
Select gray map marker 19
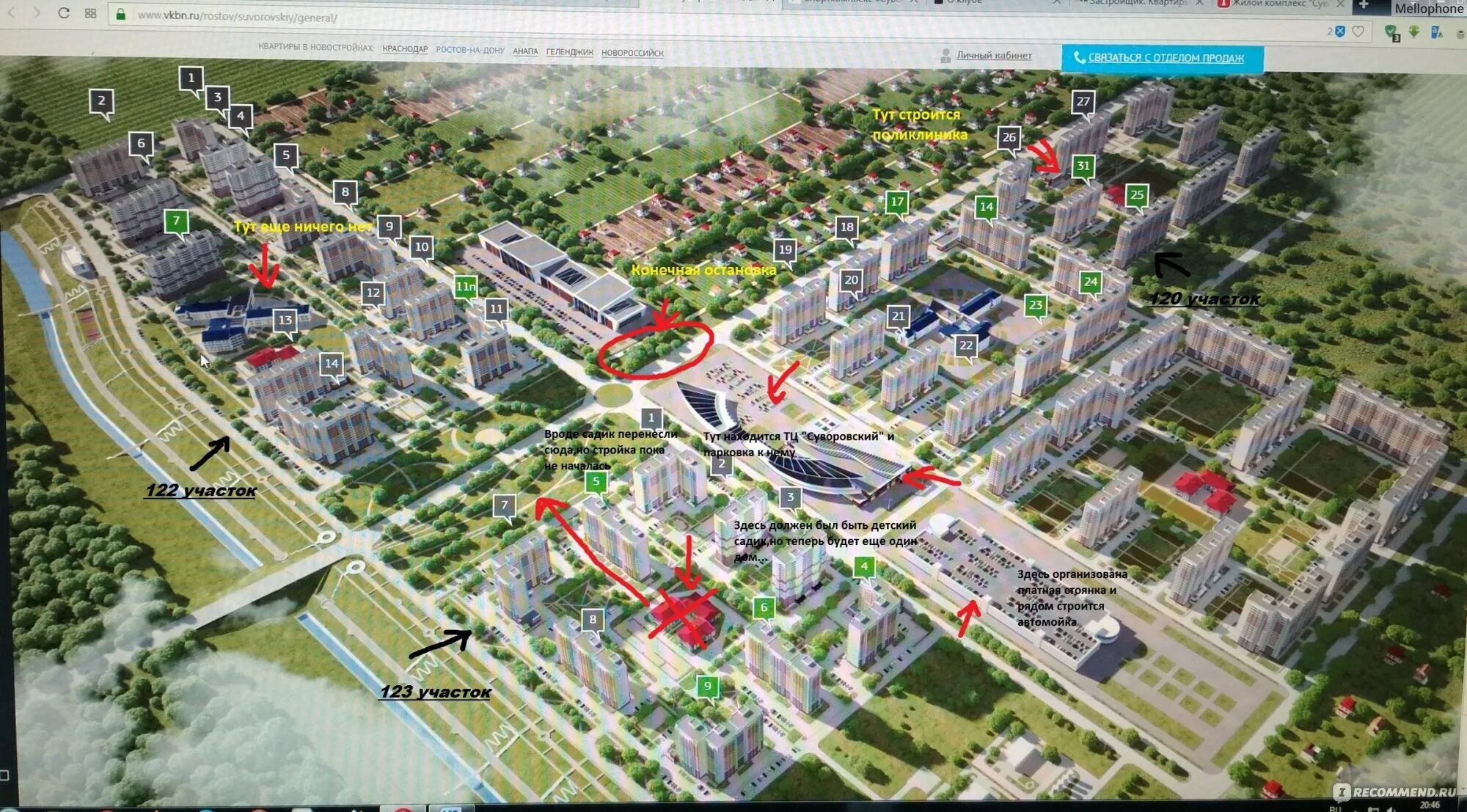pyautogui.click(x=785, y=251)
